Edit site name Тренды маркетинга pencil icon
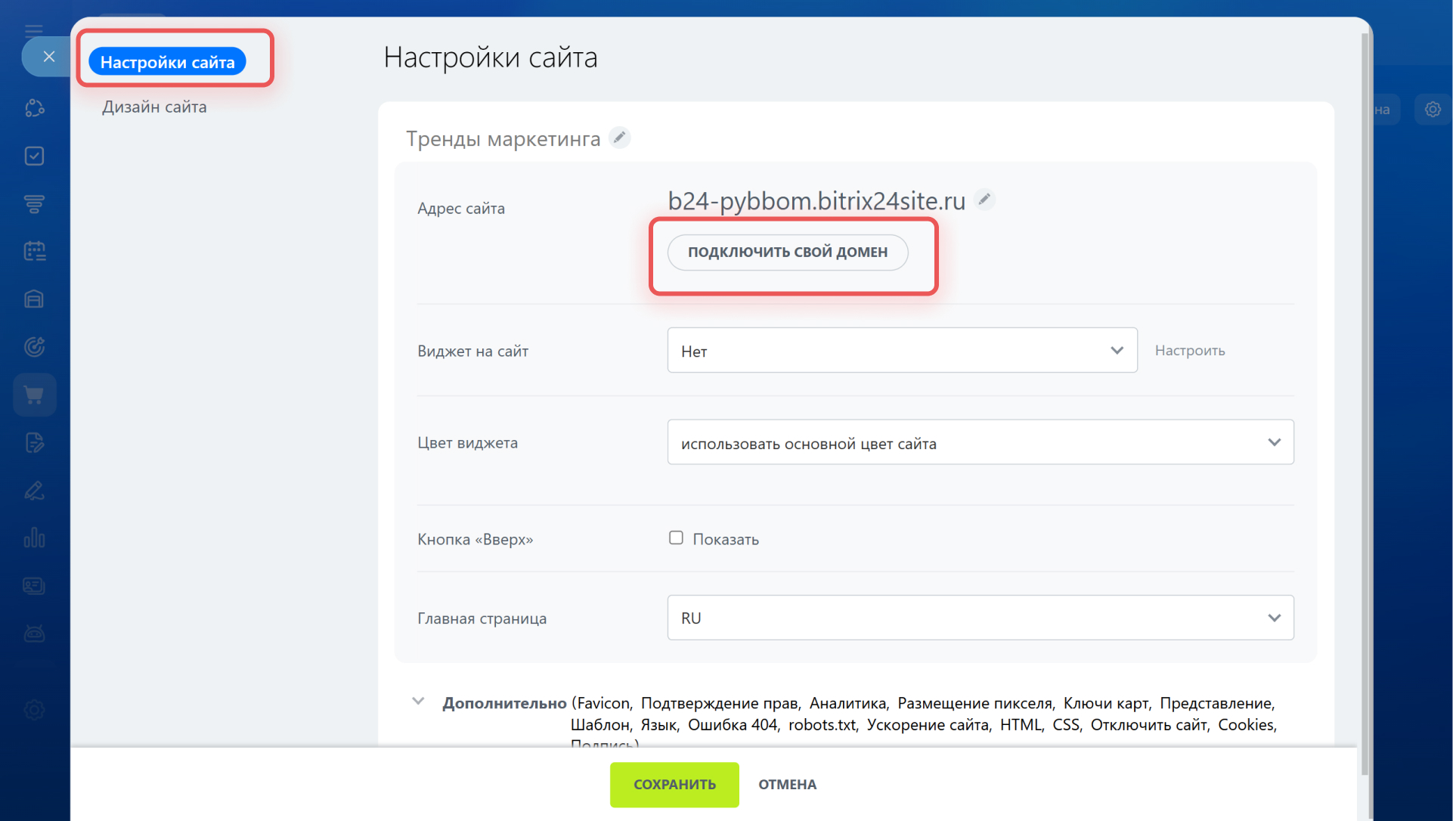Viewport: 1456px width, 821px height. [x=619, y=138]
